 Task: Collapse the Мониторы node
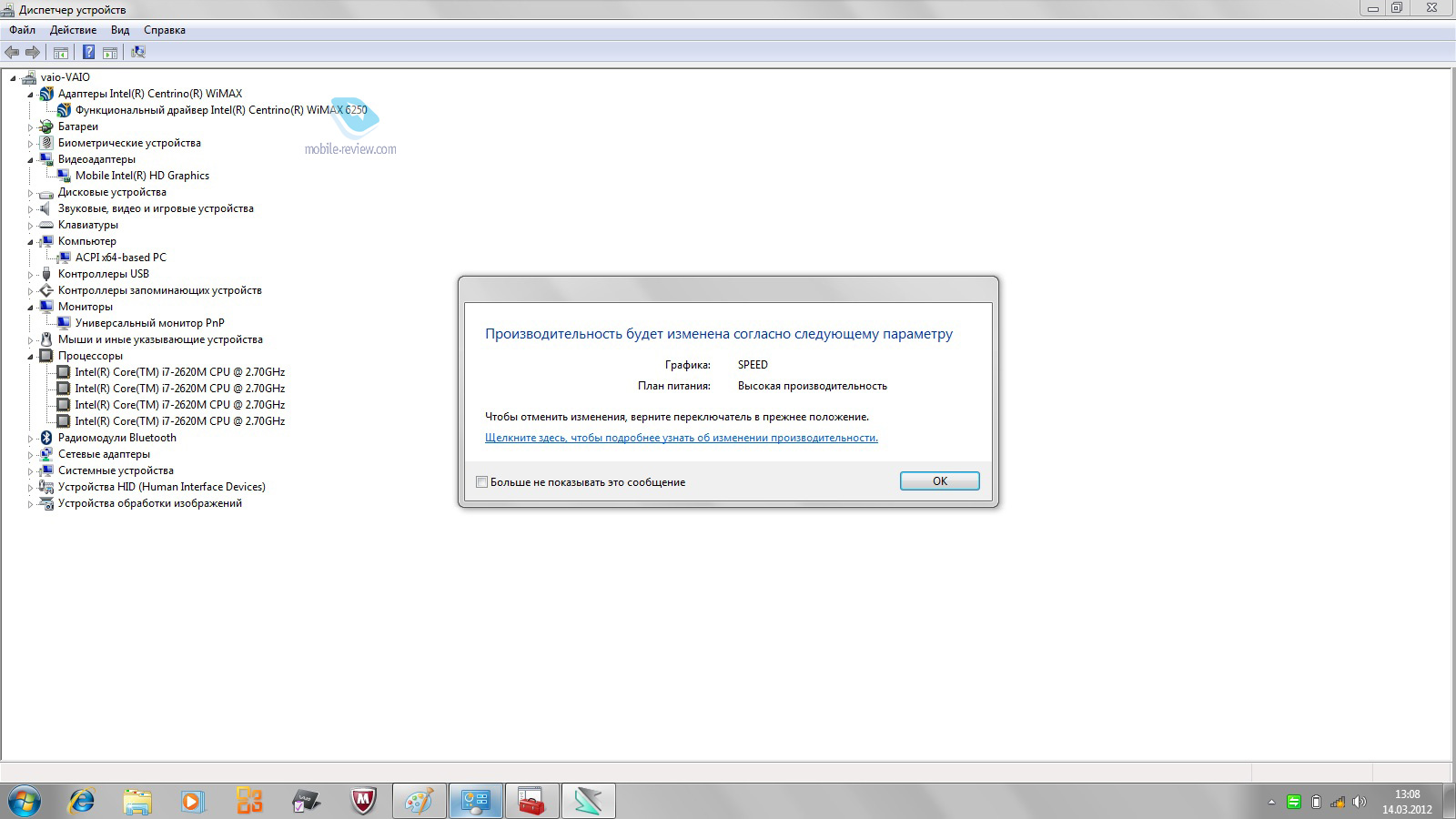pos(30,308)
